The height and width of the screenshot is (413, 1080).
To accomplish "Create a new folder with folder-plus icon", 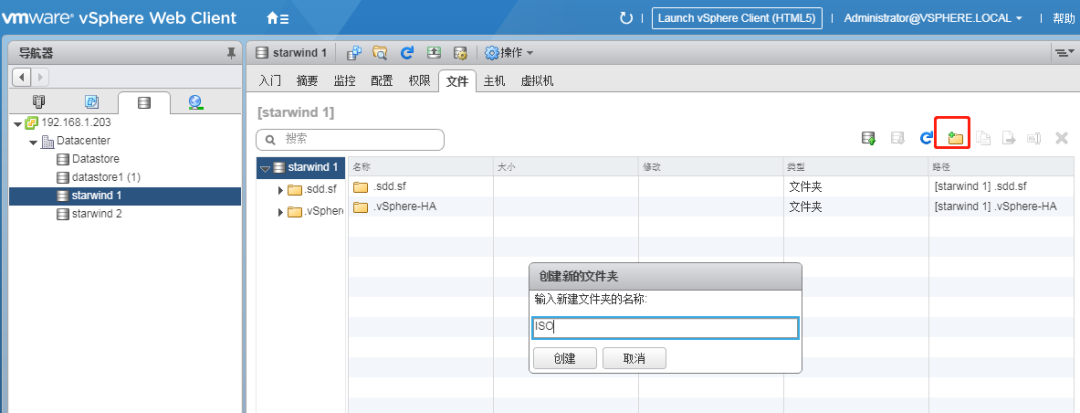I will (x=955, y=138).
